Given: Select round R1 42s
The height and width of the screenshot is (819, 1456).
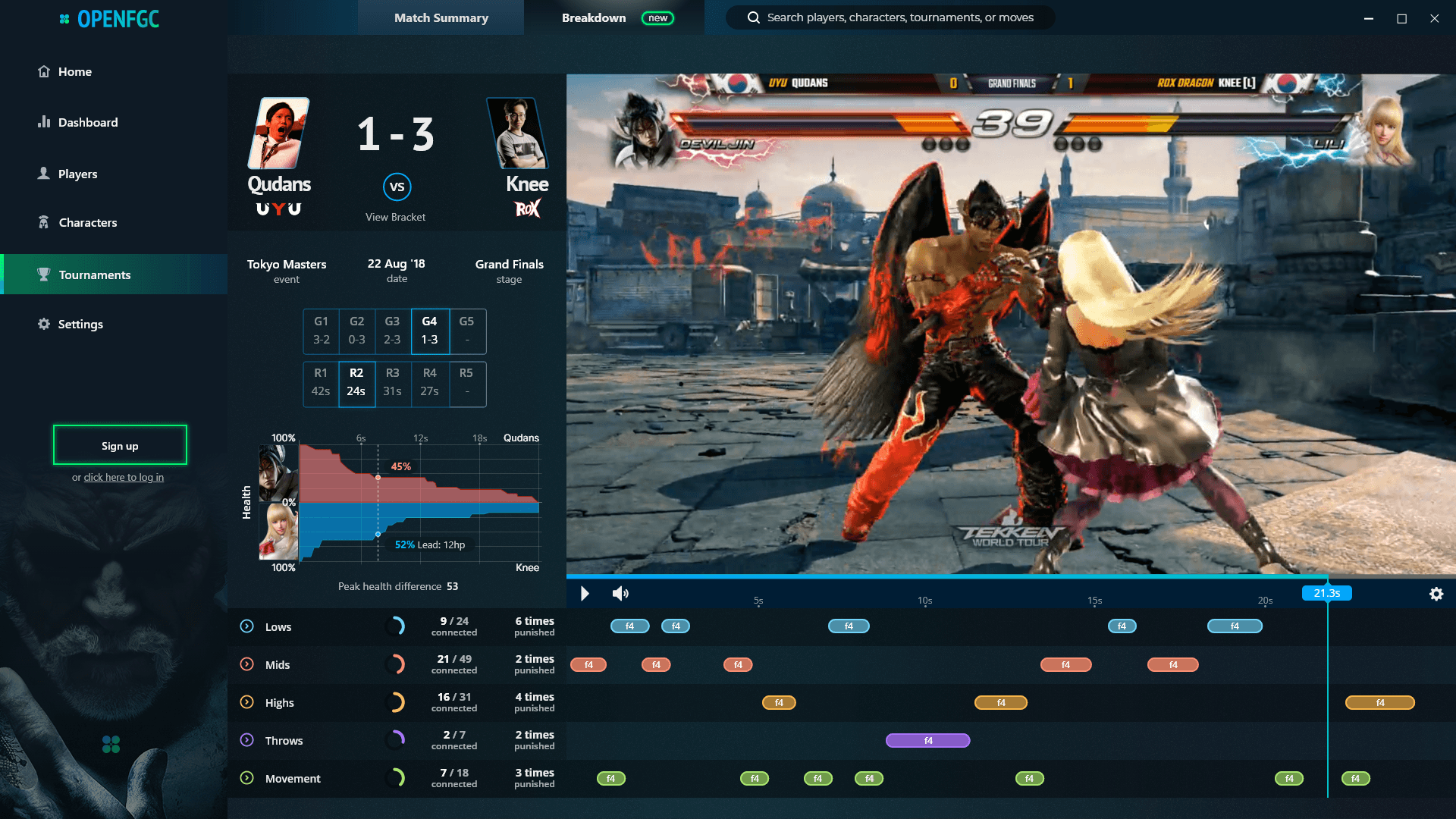Looking at the screenshot, I should click(321, 383).
